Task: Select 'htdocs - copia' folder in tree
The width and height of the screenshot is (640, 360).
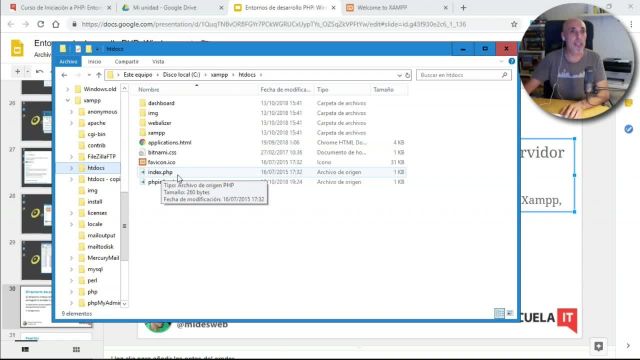Action: click(x=104, y=179)
